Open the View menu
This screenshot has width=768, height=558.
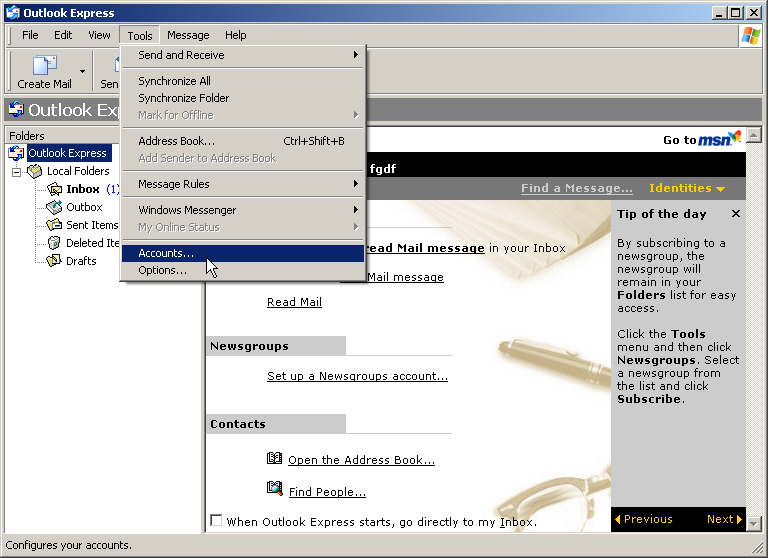click(99, 35)
